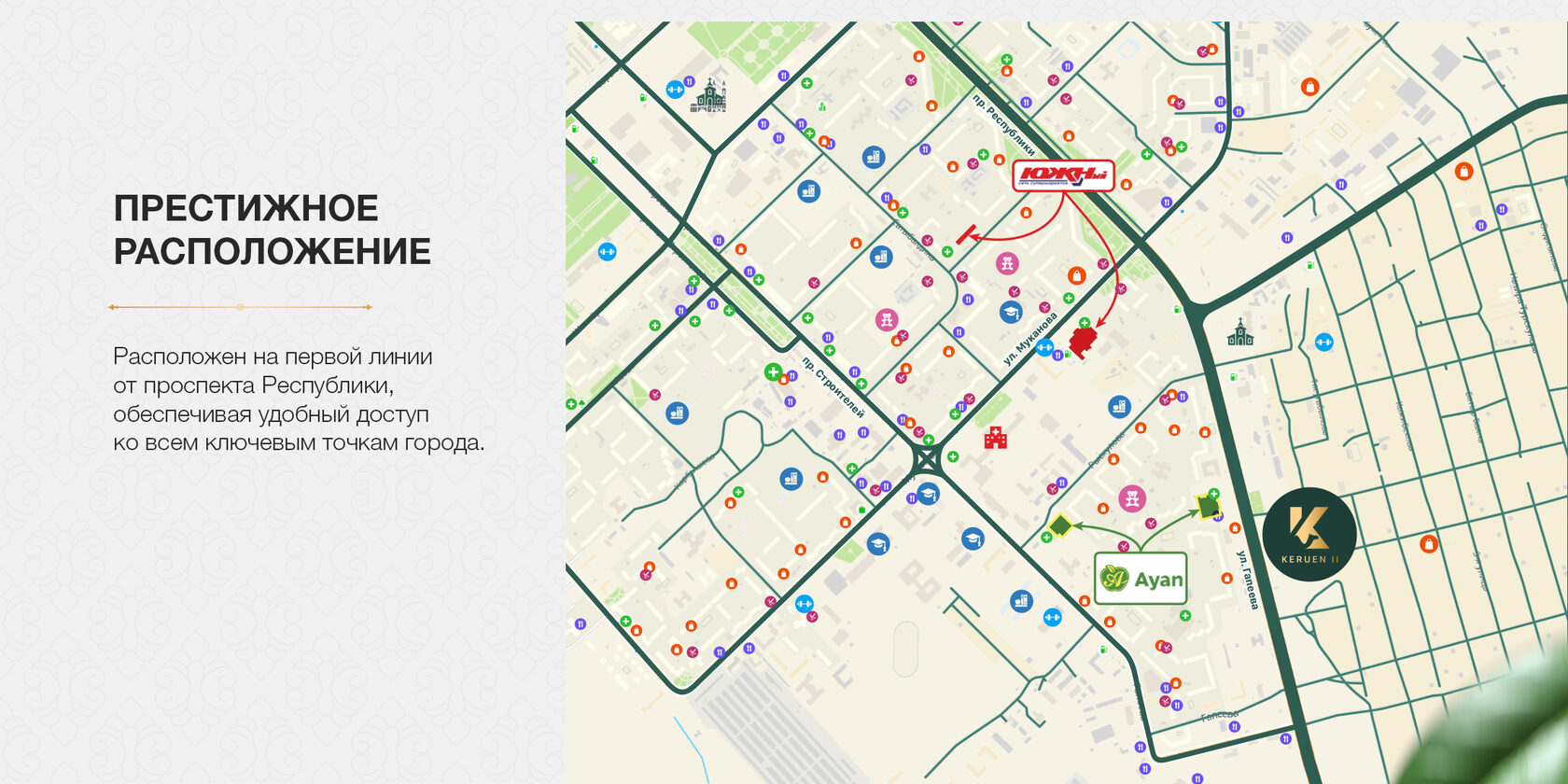
Task: Click the red Южный supermarket logo
Action: (1064, 175)
